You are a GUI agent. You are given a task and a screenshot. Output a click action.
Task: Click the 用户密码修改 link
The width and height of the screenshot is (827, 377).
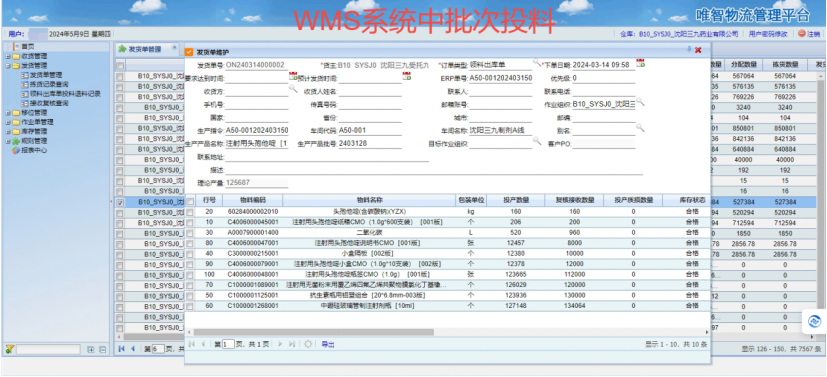767,34
